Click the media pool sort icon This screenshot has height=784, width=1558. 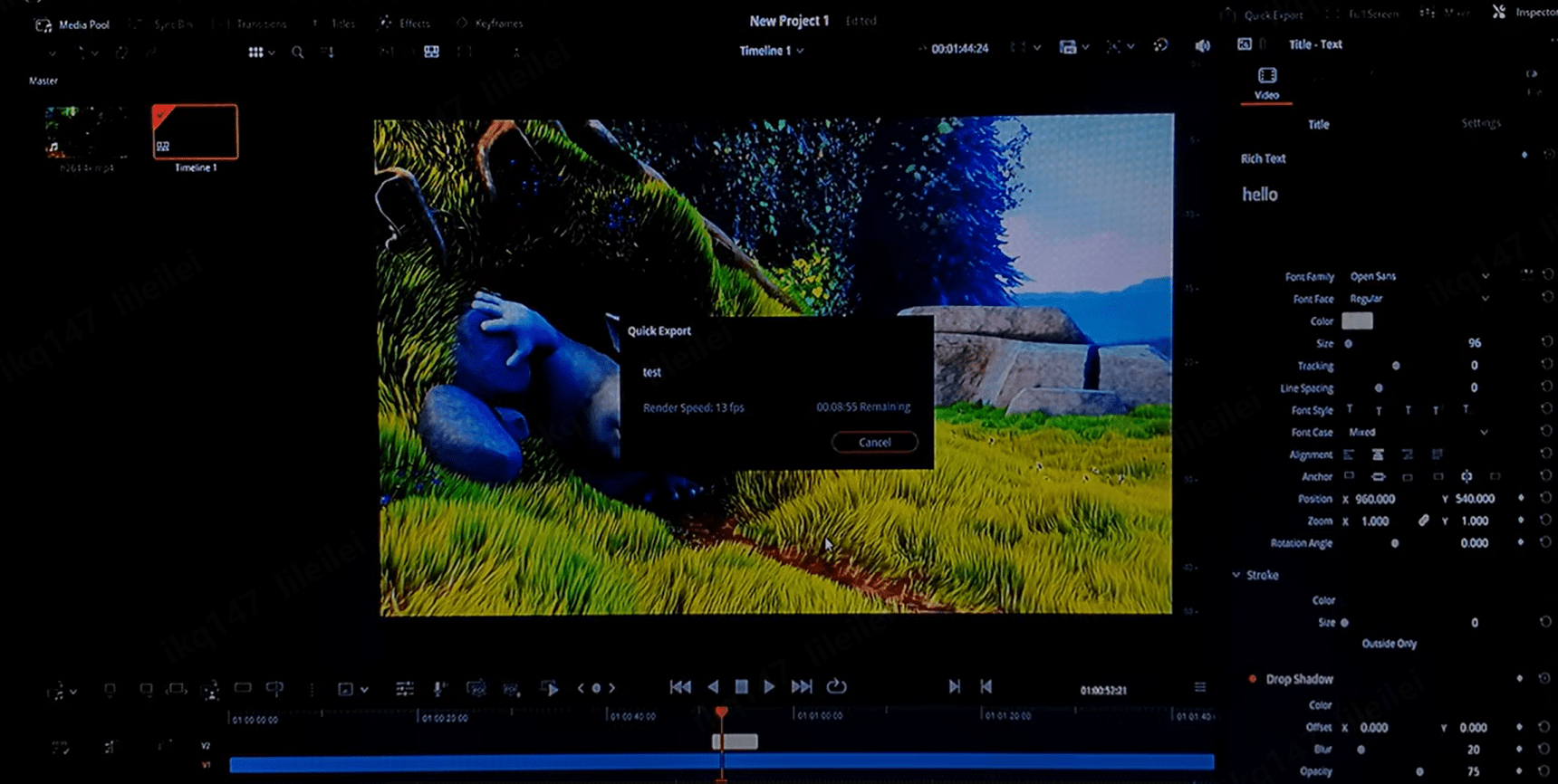click(328, 53)
